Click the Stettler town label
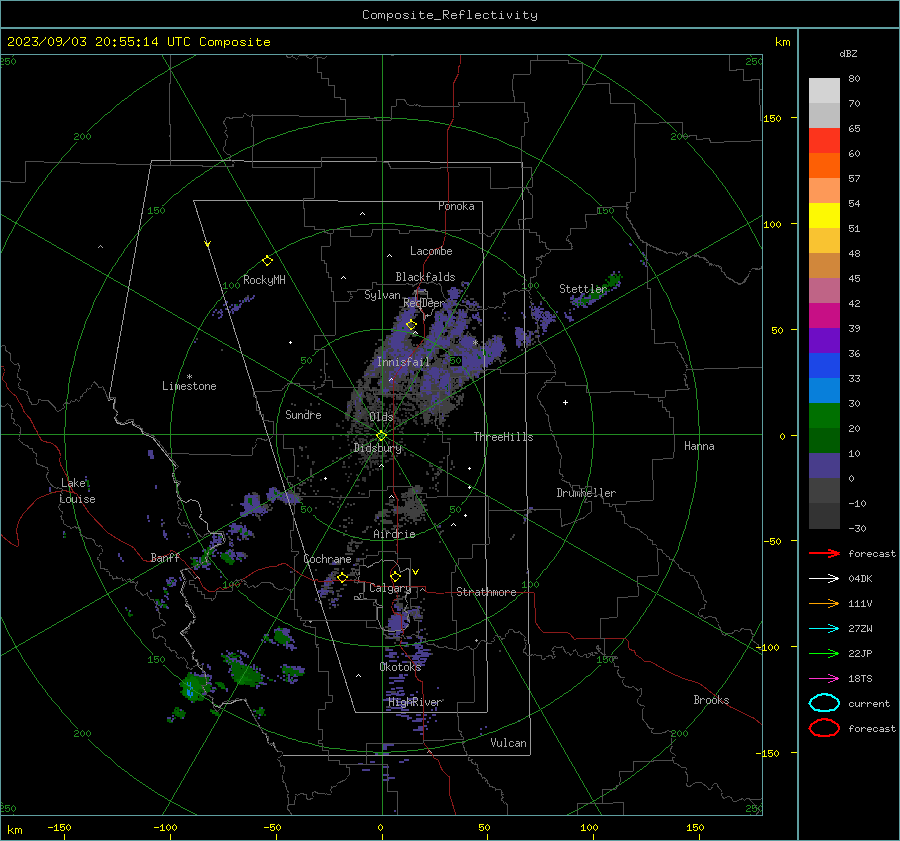 click(x=583, y=289)
